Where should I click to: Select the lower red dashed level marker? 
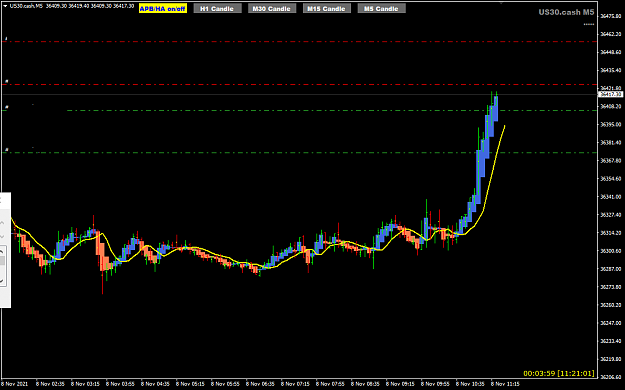pyautogui.click(x=6, y=82)
